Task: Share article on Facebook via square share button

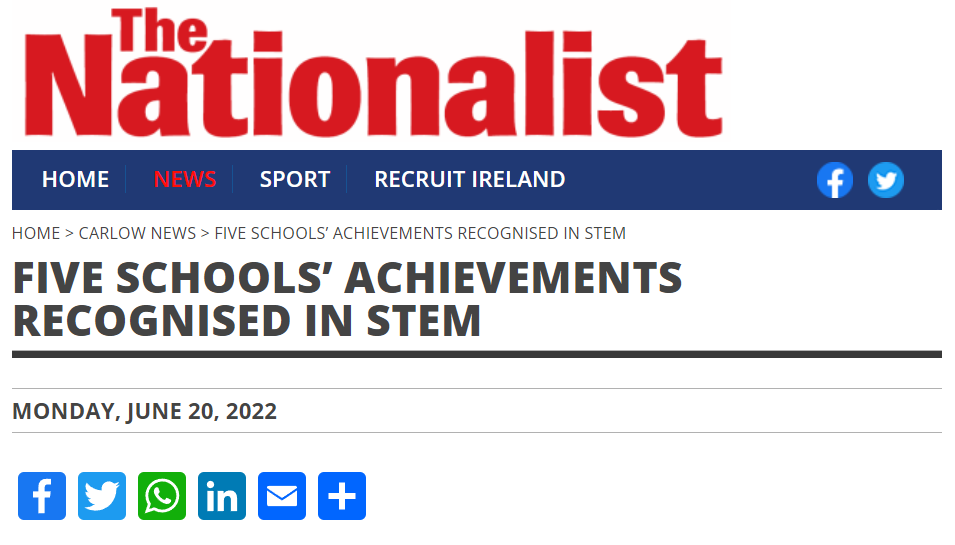Action: [x=42, y=496]
